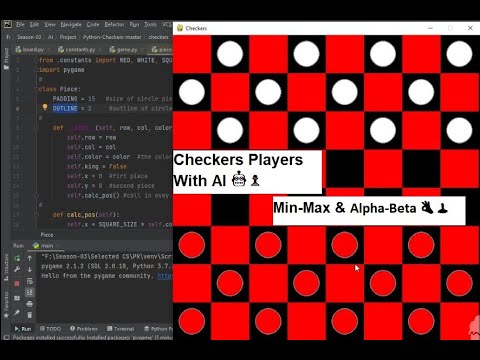Click the up arrow in the Run console toolbar
This screenshot has height=360, width=480.
click(30, 258)
